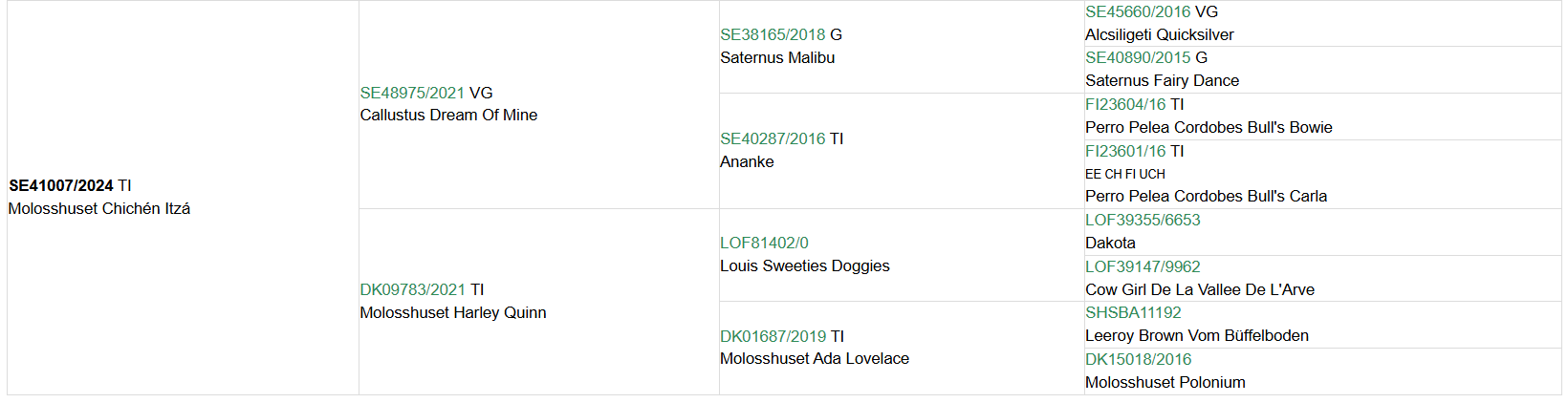Click the DK15018/2016 link
Viewport: 1568px width, 403px height.
pyautogui.click(x=1138, y=359)
